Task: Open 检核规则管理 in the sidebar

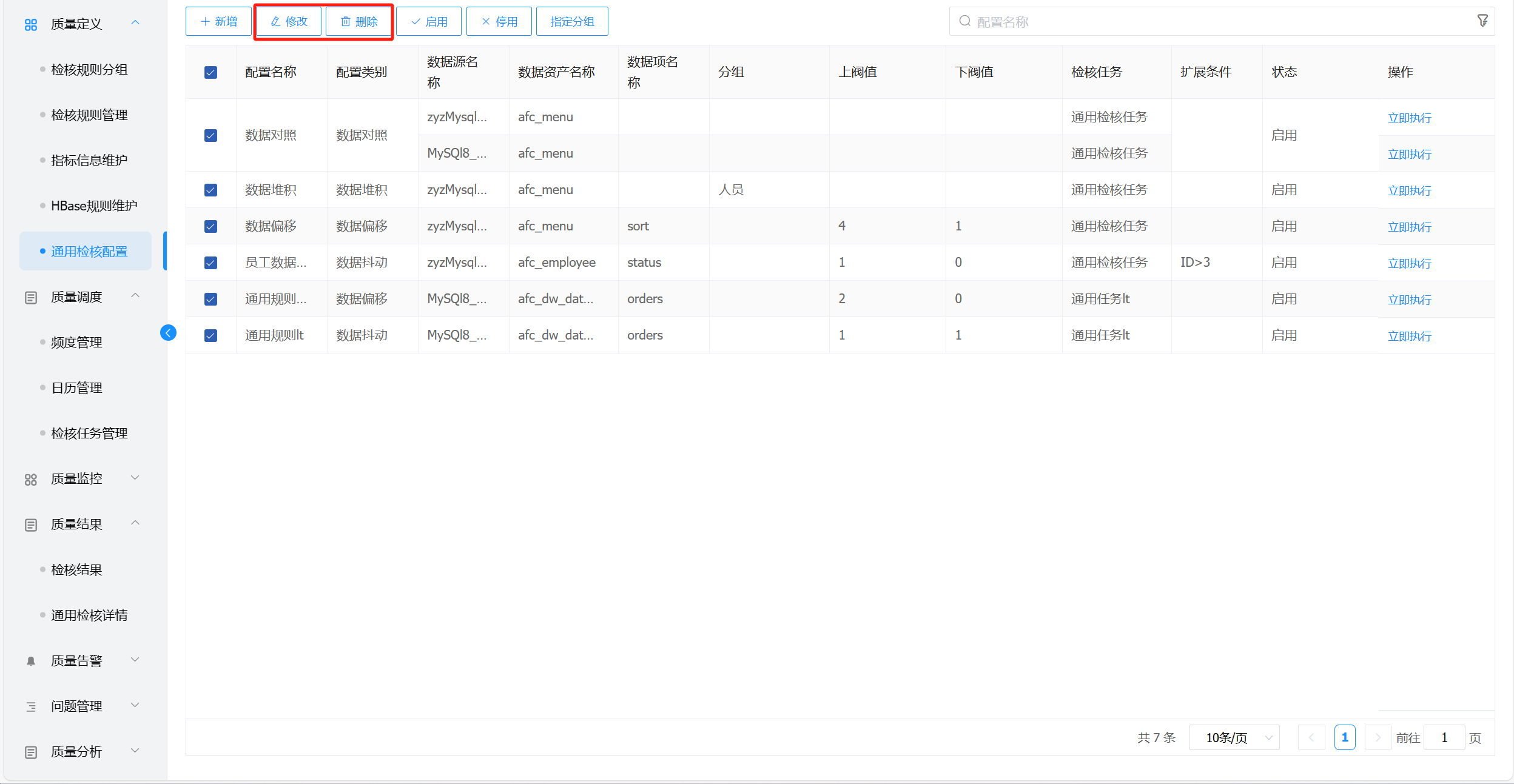Action: [89, 115]
